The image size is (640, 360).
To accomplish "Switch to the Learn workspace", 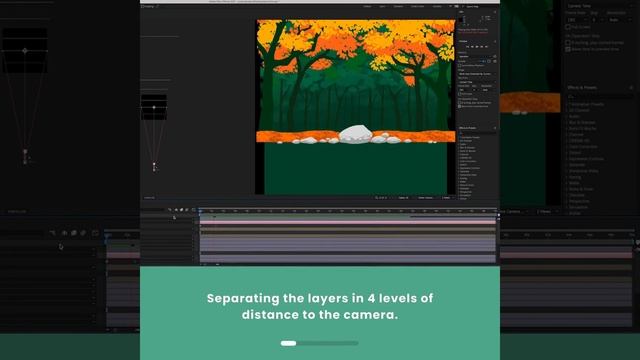I will [x=382, y=7].
